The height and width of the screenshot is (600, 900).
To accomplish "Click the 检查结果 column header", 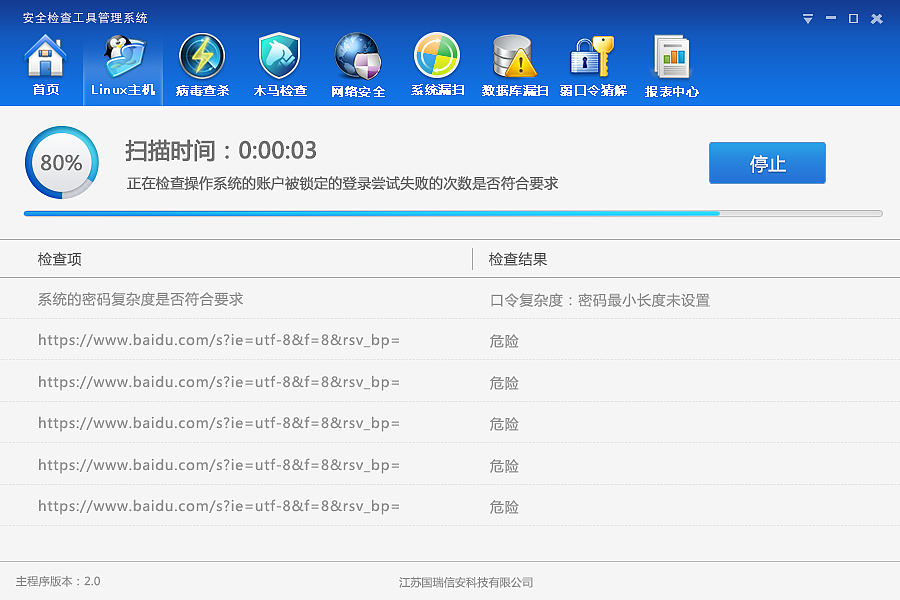I will (518, 259).
